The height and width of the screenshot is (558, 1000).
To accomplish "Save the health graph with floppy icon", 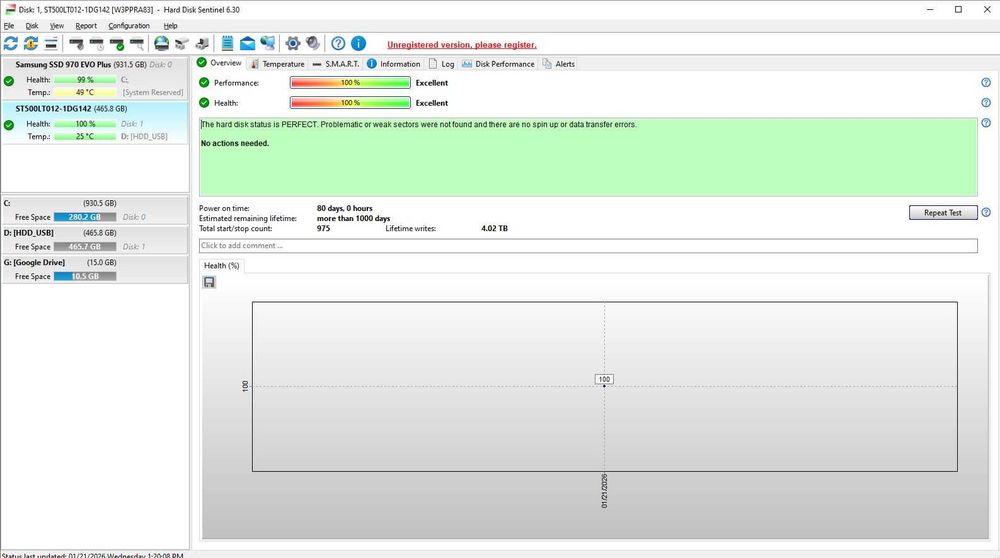I will [x=209, y=282].
